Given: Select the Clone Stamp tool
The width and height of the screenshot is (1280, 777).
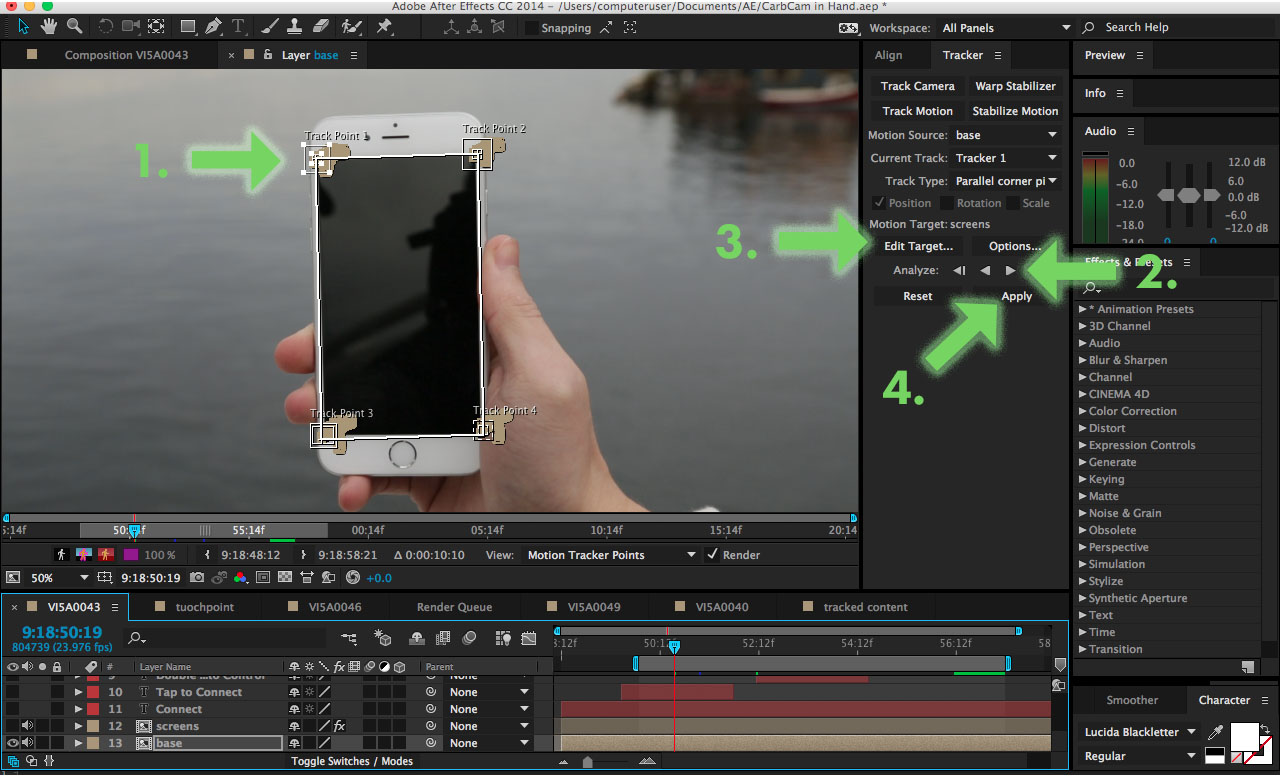Looking at the screenshot, I should [x=295, y=27].
